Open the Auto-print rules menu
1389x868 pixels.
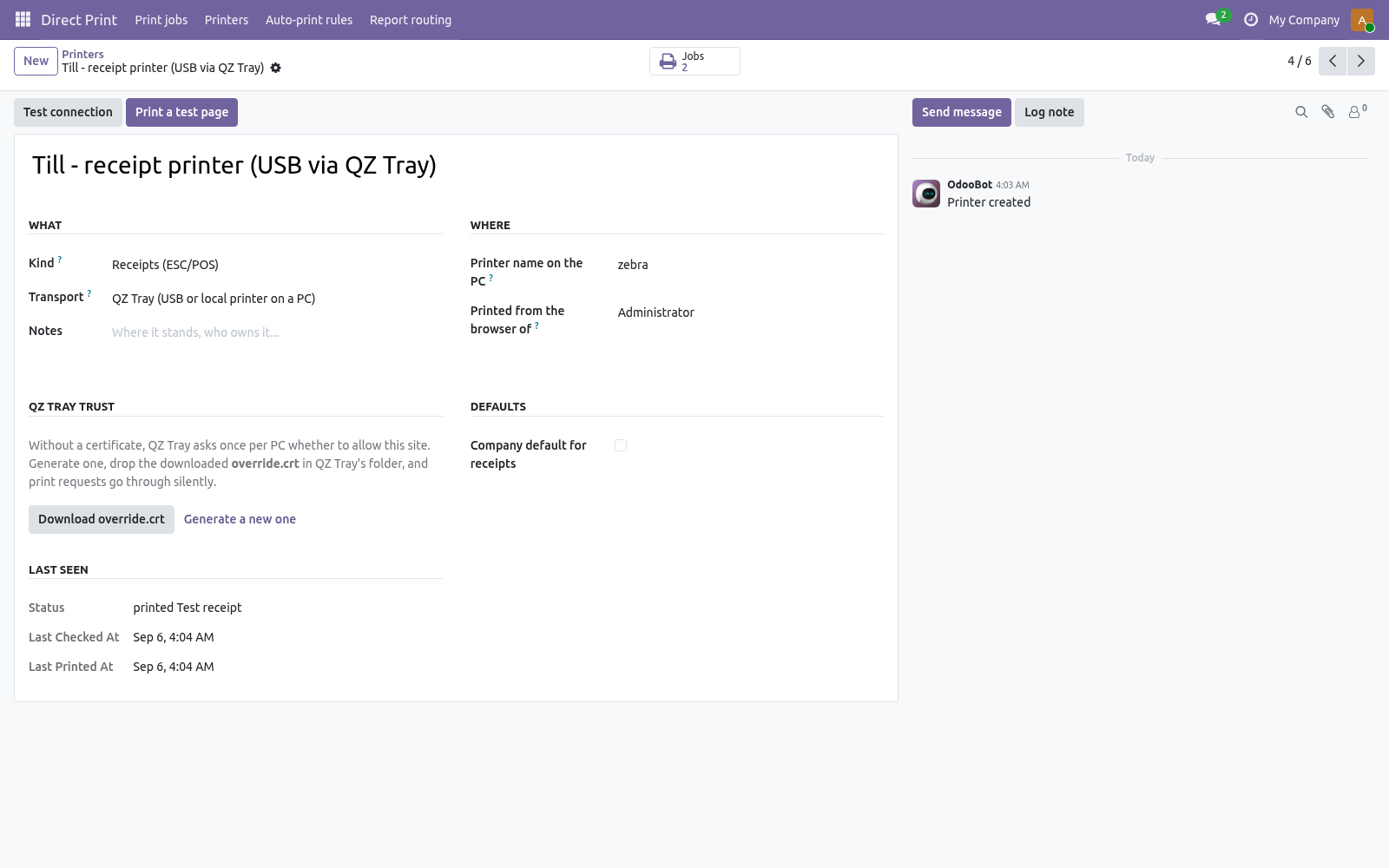click(309, 20)
